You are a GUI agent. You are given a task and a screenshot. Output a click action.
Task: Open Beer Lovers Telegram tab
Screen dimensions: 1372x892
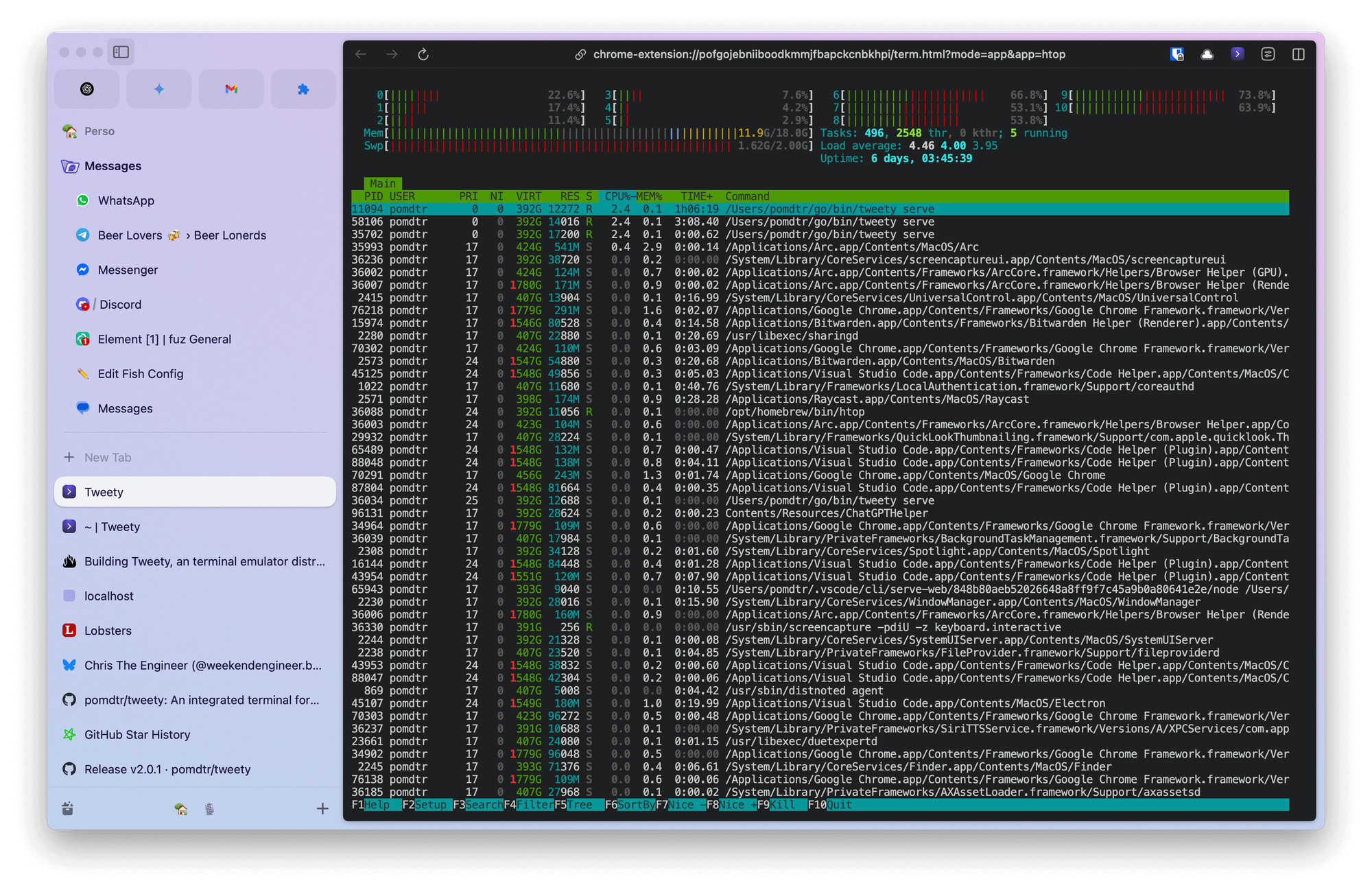coord(195,235)
